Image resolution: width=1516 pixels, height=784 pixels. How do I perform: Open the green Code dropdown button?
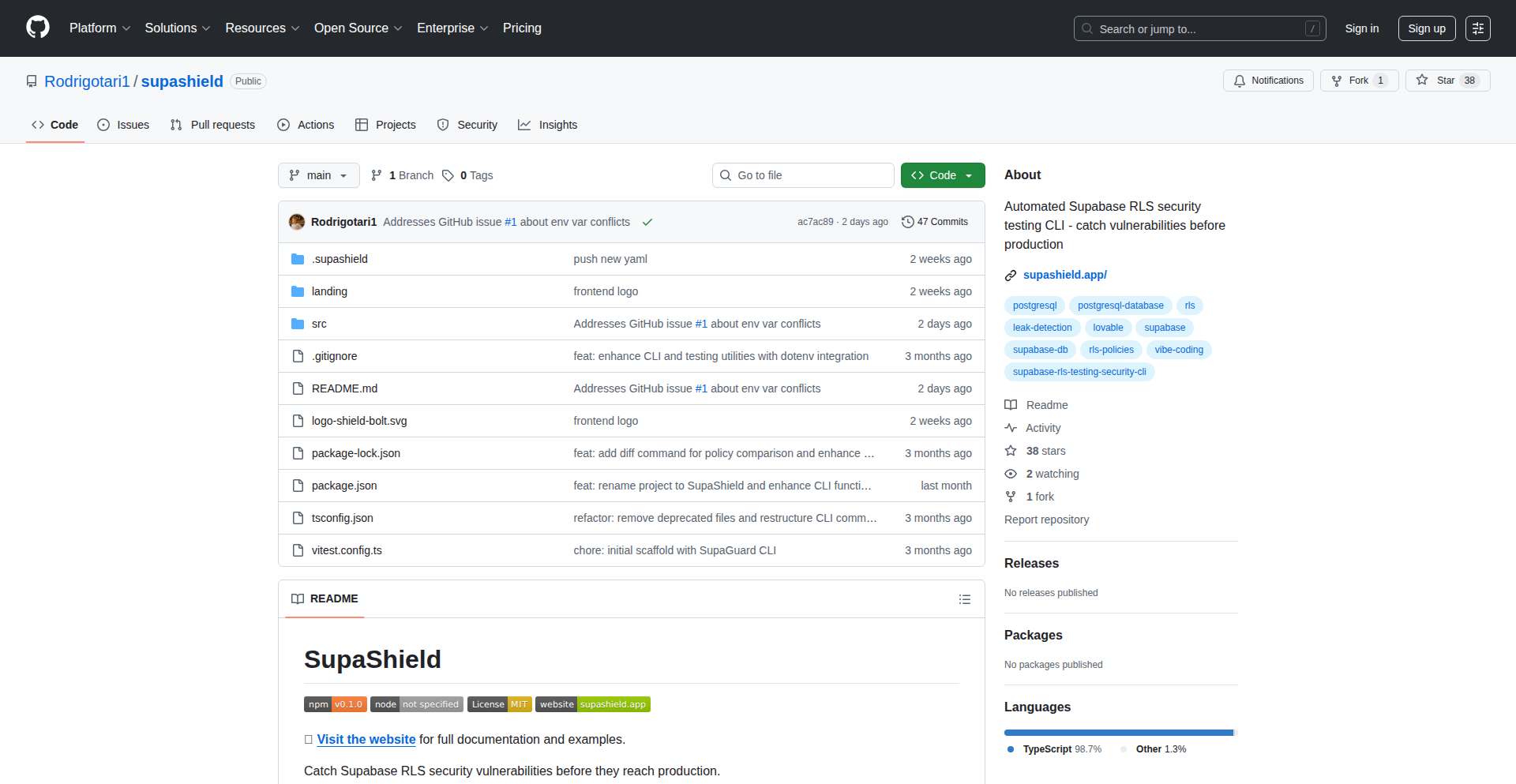(943, 175)
